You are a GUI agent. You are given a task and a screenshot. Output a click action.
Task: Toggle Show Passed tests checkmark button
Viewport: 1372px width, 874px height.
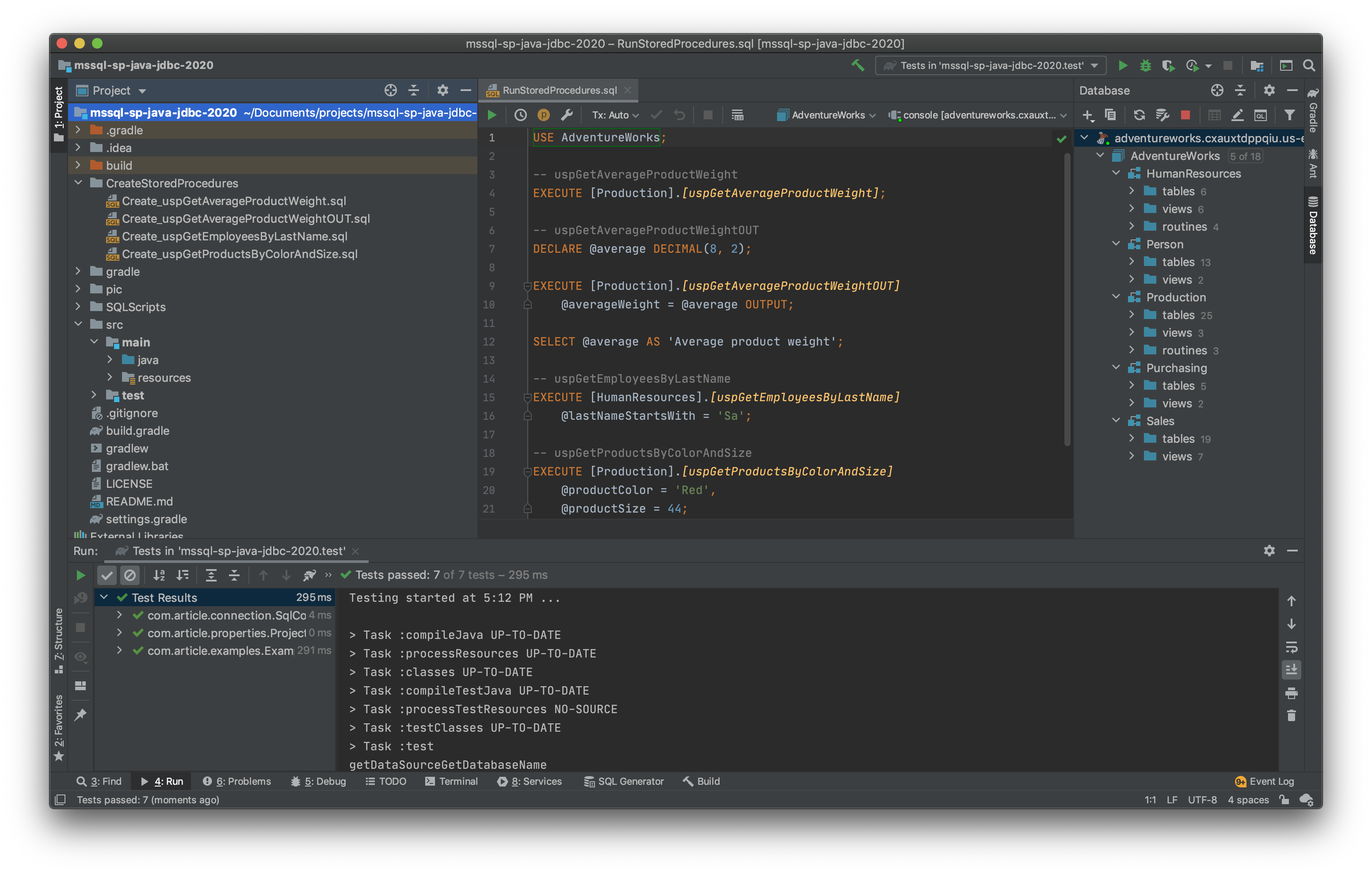107,575
